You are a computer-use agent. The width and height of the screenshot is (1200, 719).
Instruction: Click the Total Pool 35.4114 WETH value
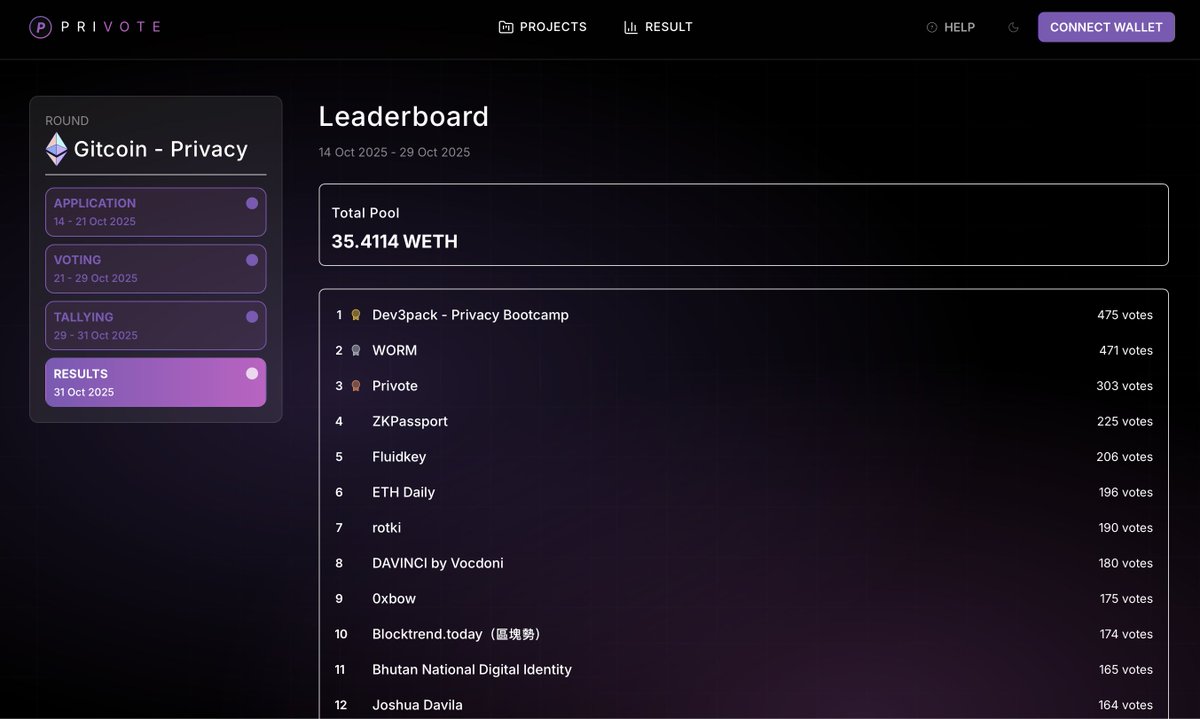(x=394, y=241)
